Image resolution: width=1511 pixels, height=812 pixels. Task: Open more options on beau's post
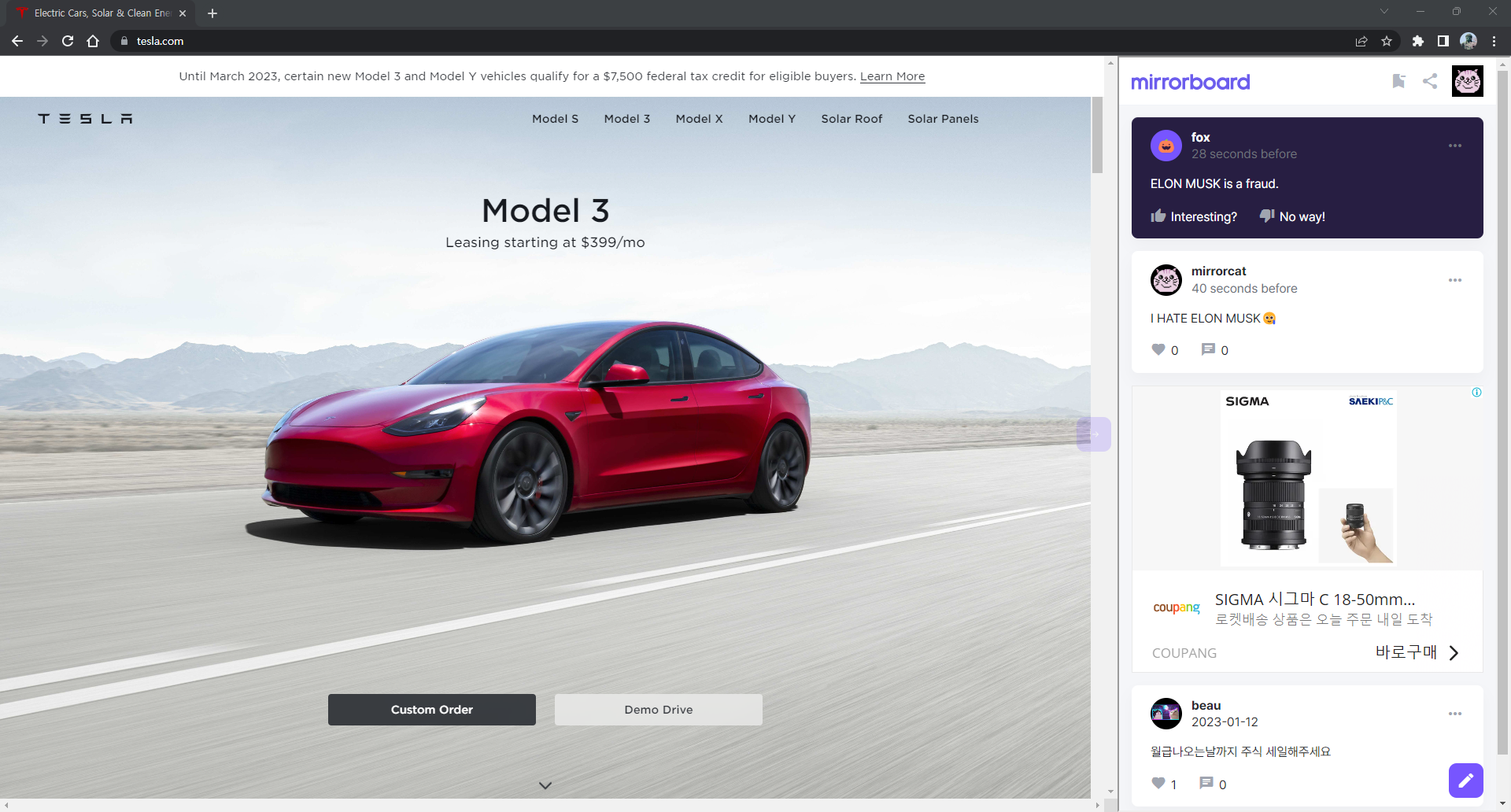click(1455, 714)
